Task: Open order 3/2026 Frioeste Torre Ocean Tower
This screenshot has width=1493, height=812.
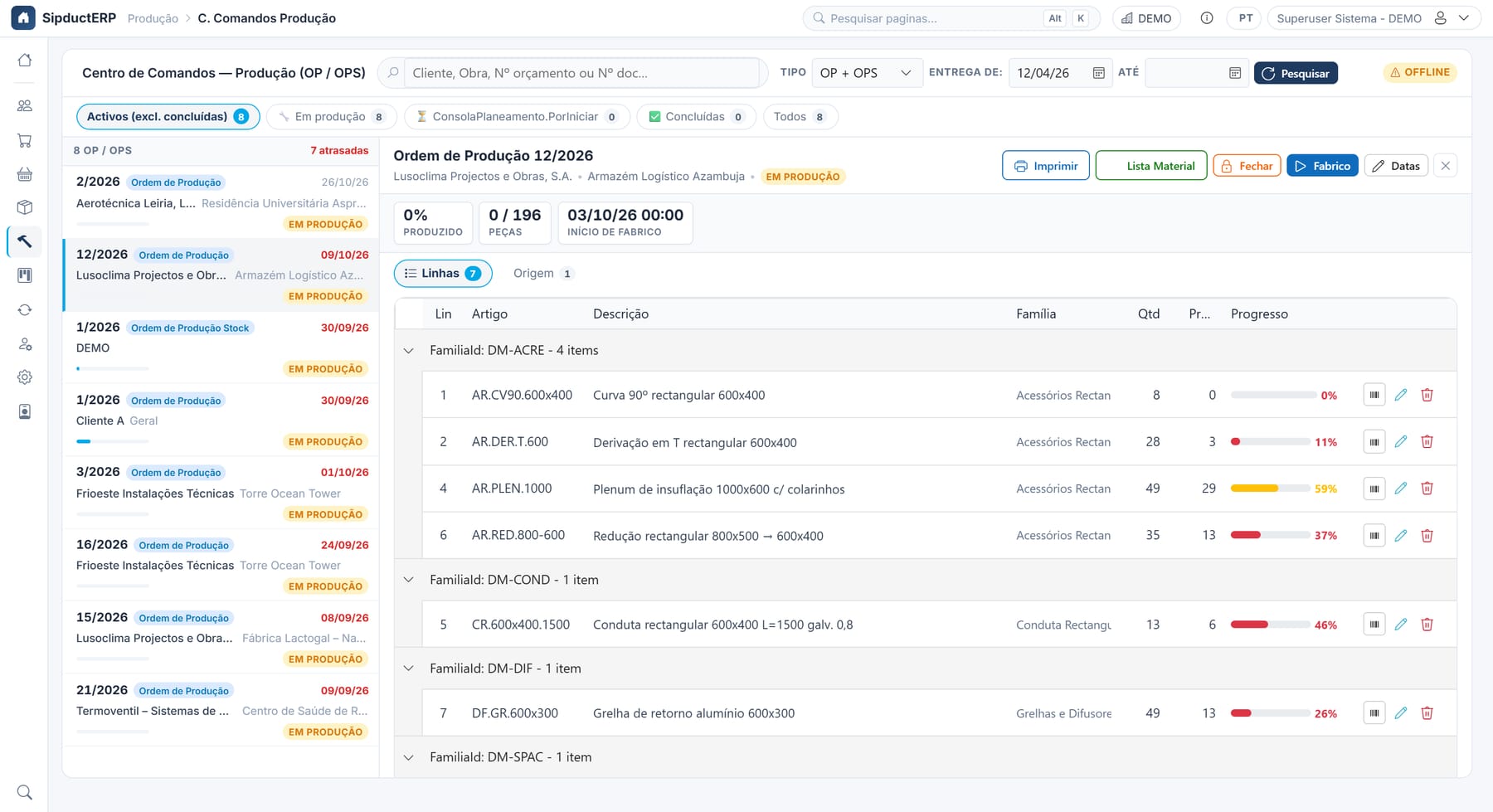Action: click(221, 493)
